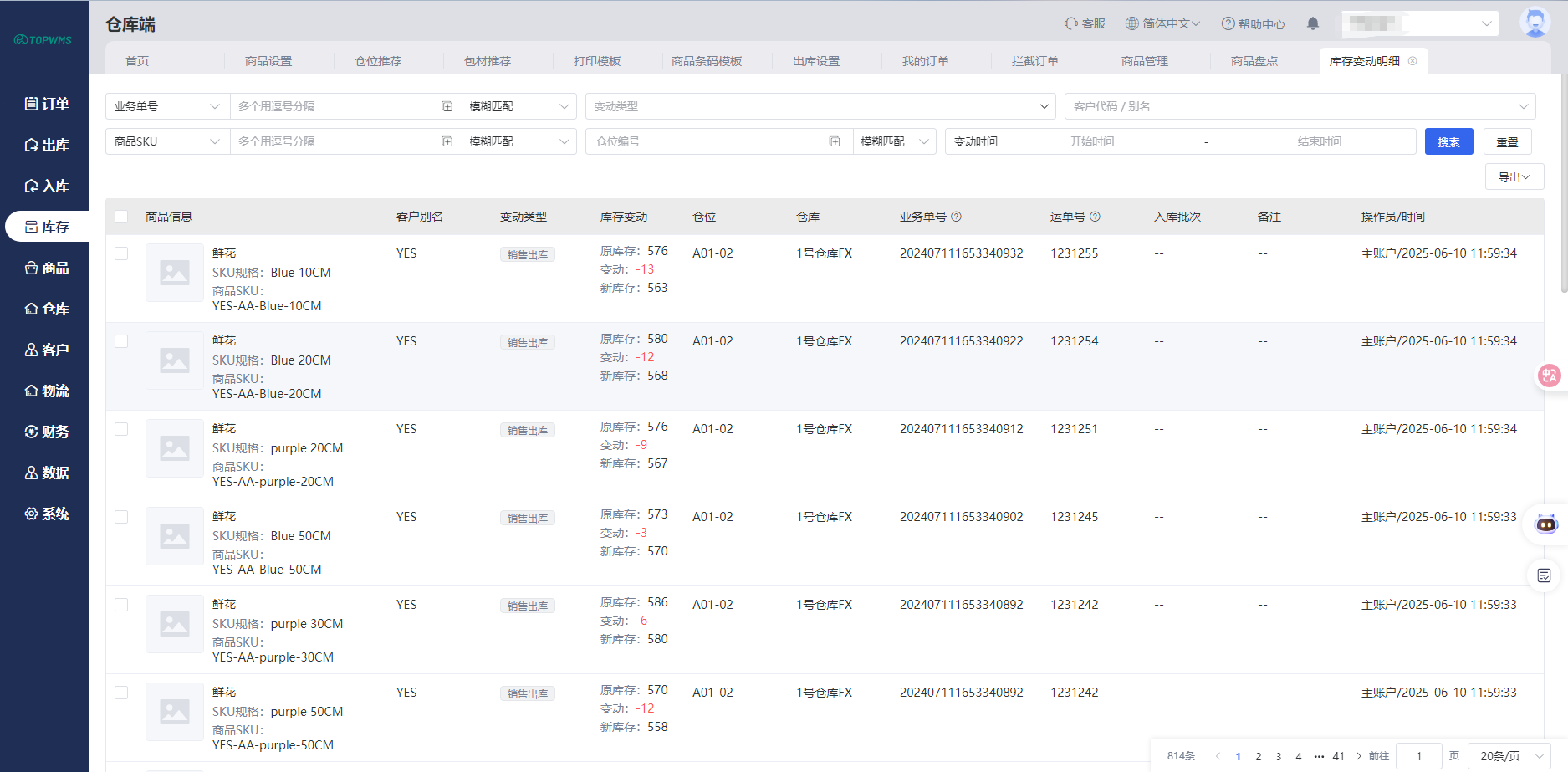1568x772 pixels.
Task: Open the 客服 headset support link
Action: coord(1085,23)
